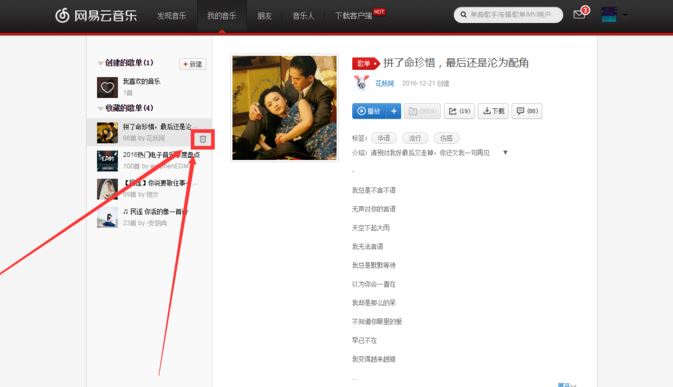Click the 下载 download button

[494, 111]
